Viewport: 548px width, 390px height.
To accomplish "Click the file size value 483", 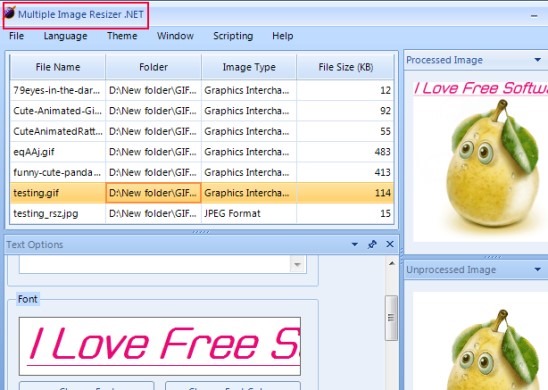I will coord(382,152).
